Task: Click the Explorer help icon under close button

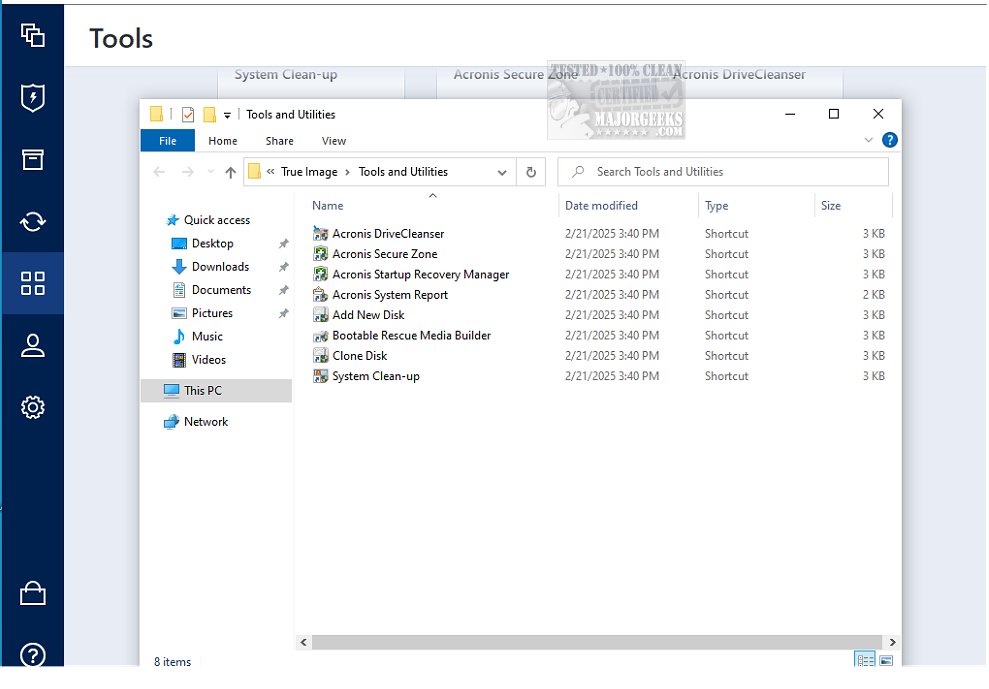Action: (889, 141)
